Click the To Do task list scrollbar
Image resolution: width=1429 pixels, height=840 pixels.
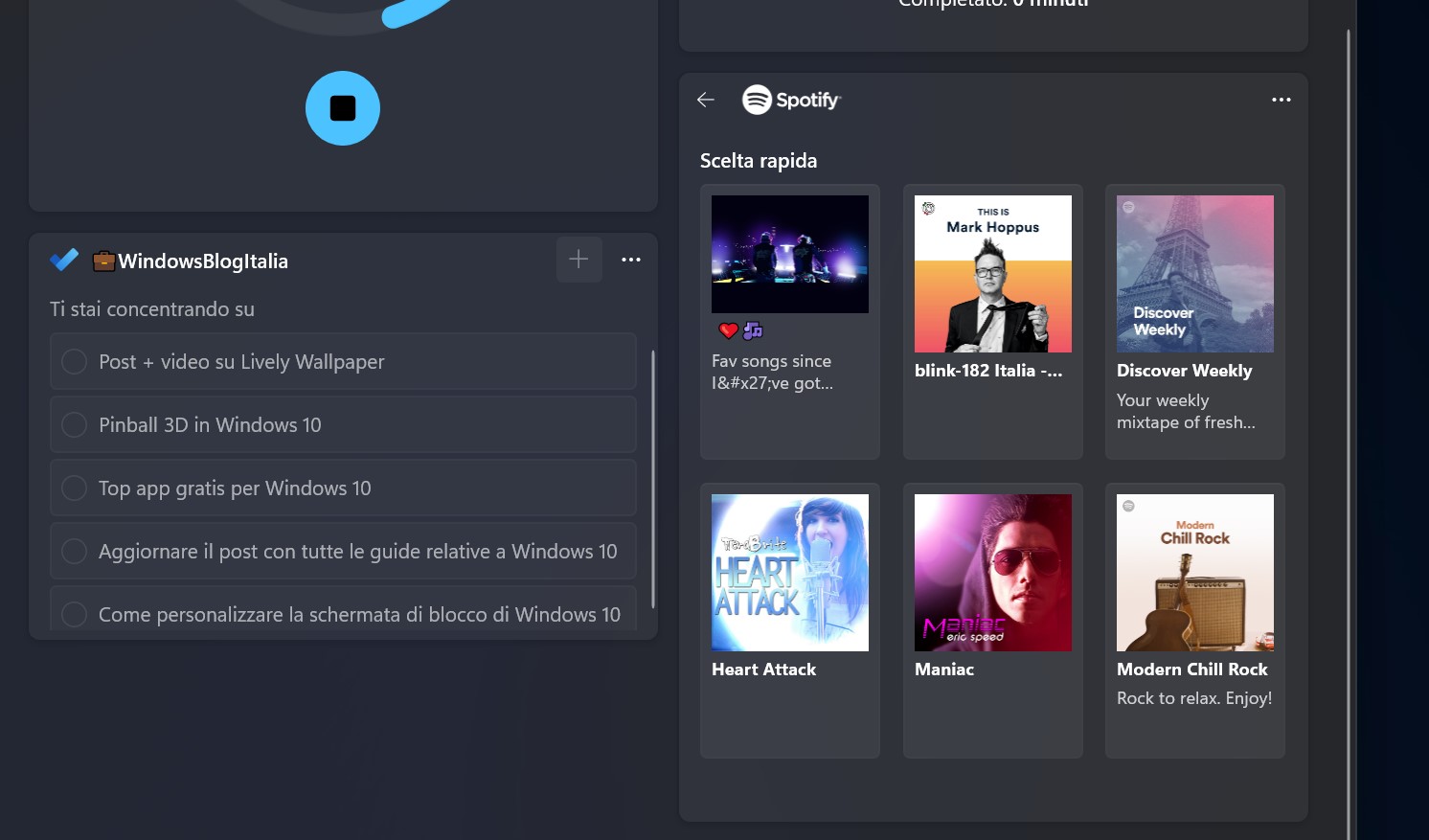(653, 479)
